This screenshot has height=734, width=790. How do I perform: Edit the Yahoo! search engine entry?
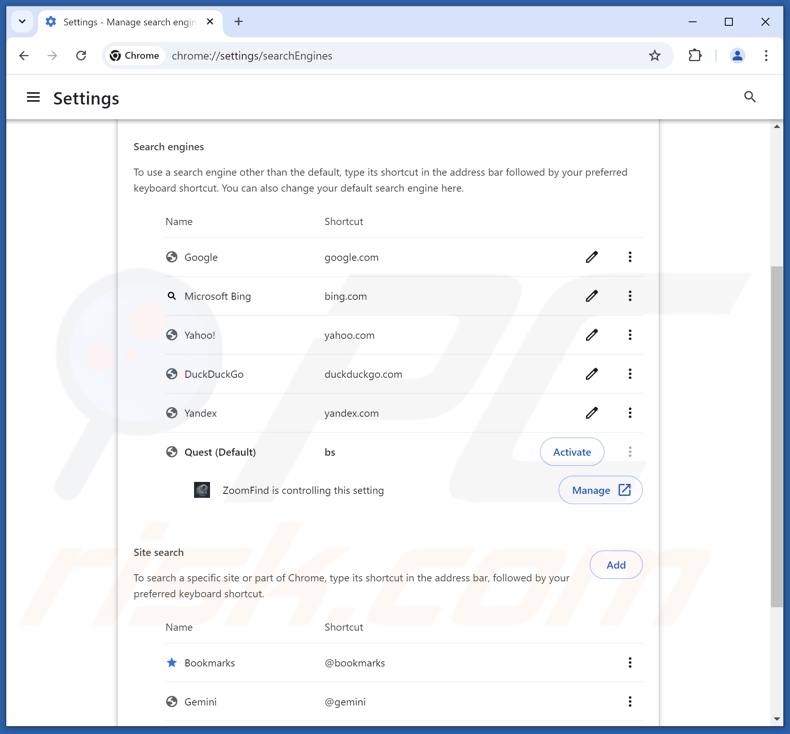(x=591, y=335)
